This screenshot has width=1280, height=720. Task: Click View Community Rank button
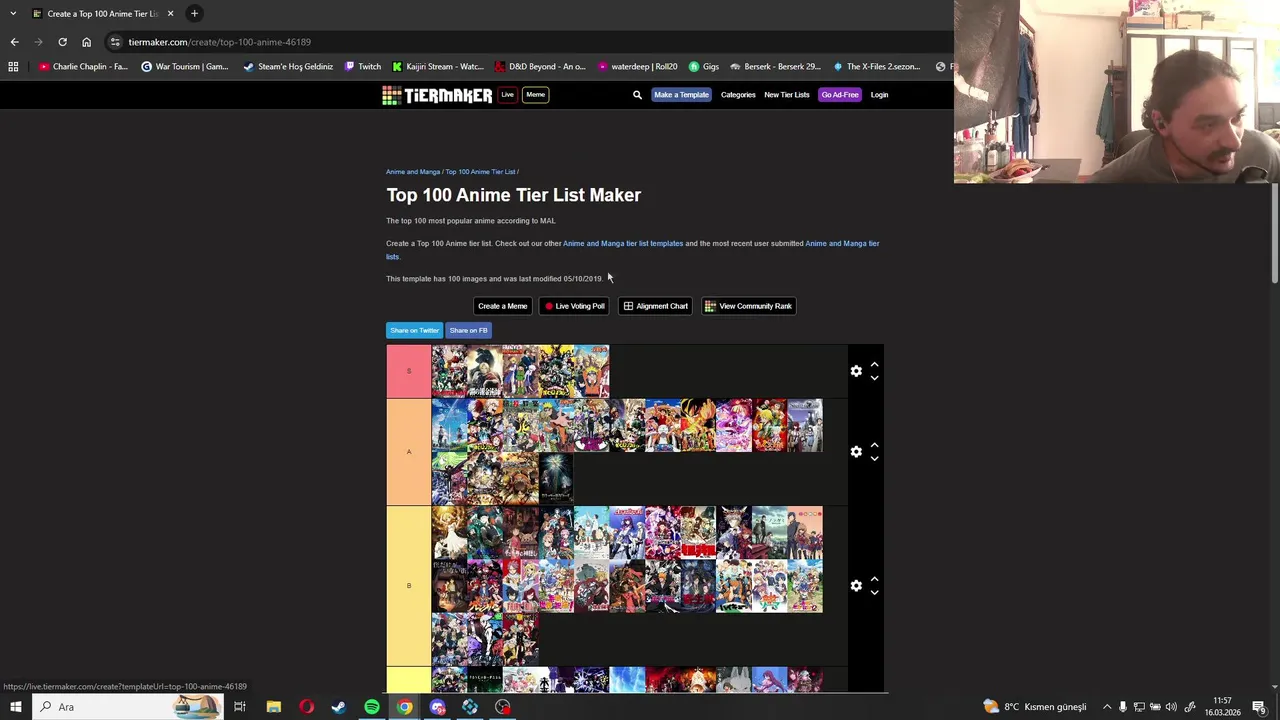pyautogui.click(x=749, y=306)
